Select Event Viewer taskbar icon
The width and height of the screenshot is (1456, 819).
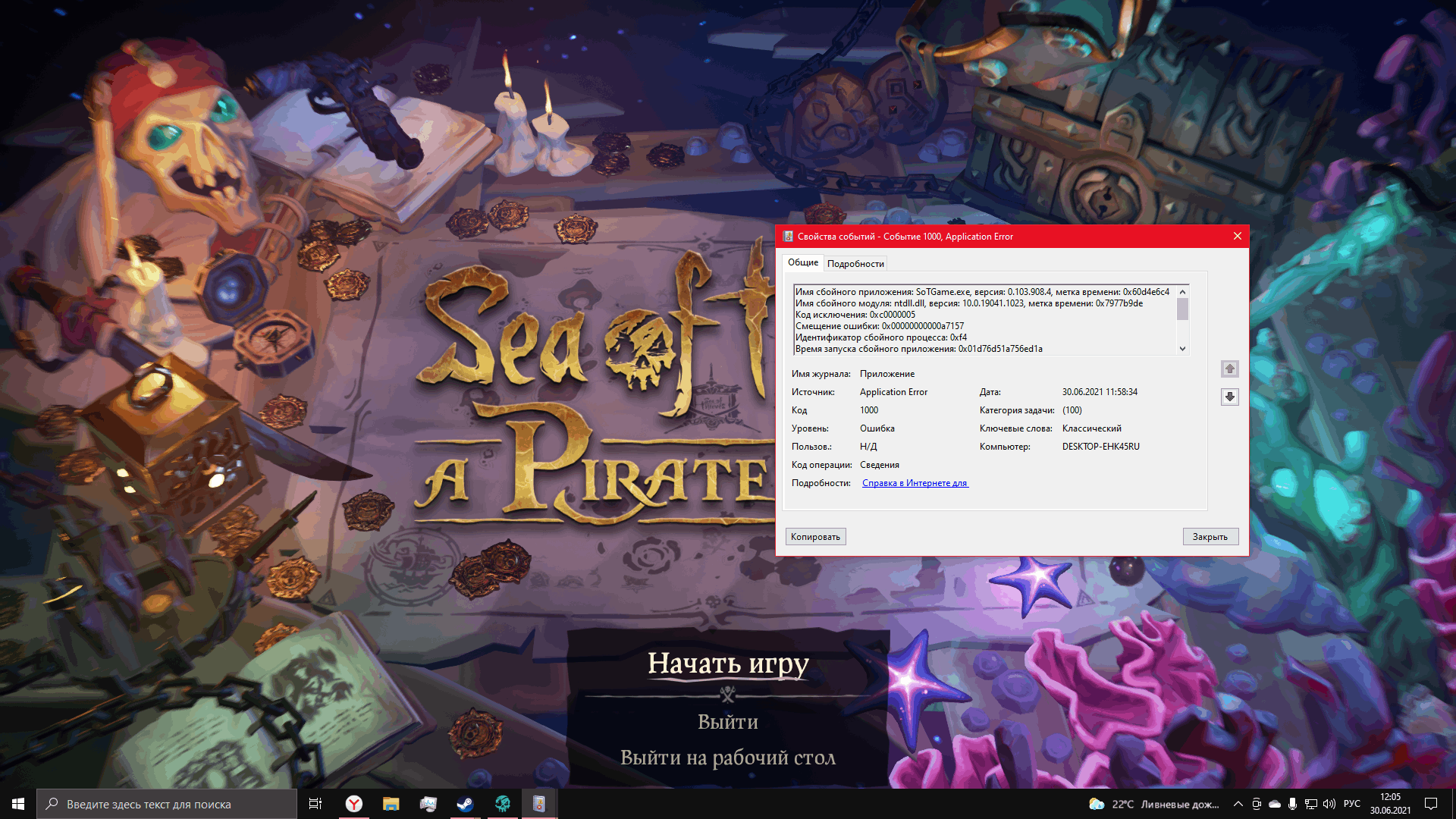point(539,804)
